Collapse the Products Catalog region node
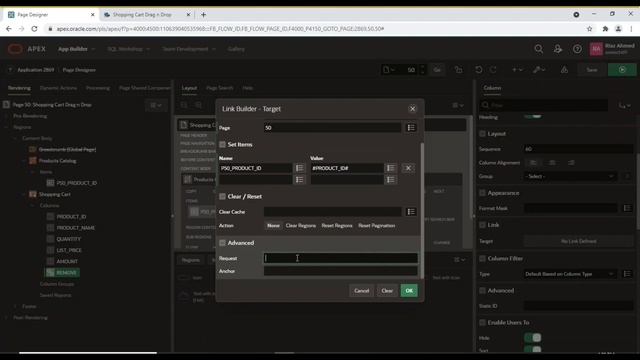The image size is (640, 360). tap(24, 161)
